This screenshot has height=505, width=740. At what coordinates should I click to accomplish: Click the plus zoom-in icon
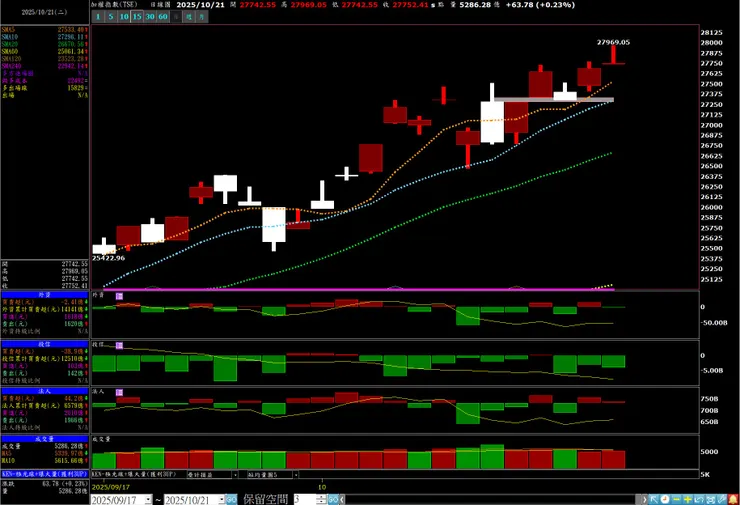click(x=688, y=499)
